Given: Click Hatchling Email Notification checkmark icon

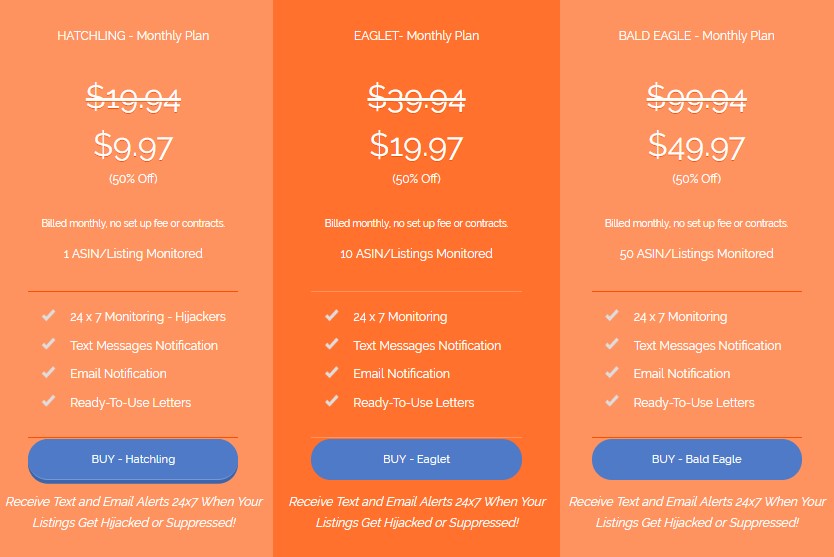Looking at the screenshot, I should (x=48, y=372).
